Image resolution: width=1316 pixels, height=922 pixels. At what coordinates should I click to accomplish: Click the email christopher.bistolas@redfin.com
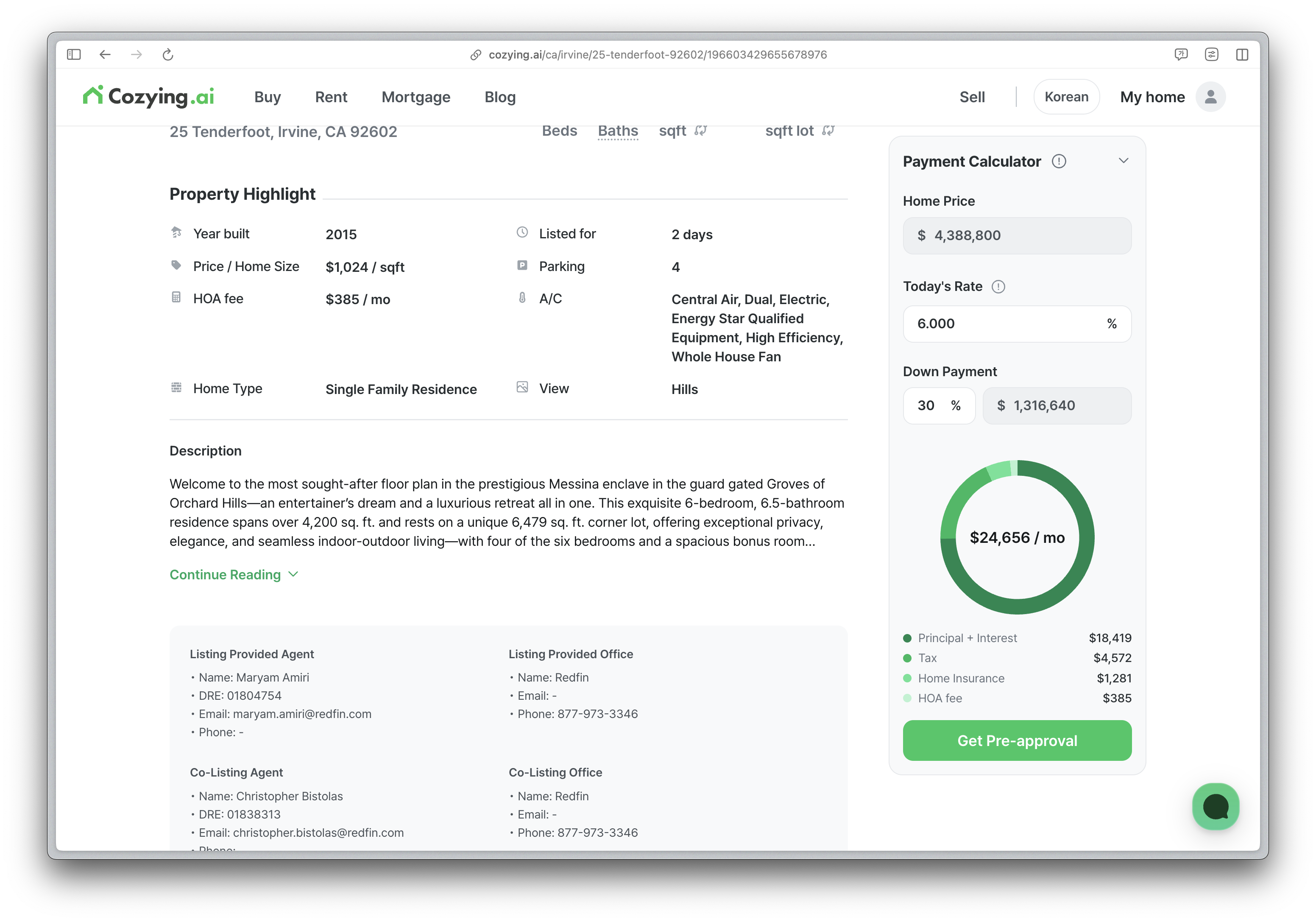pos(318,833)
